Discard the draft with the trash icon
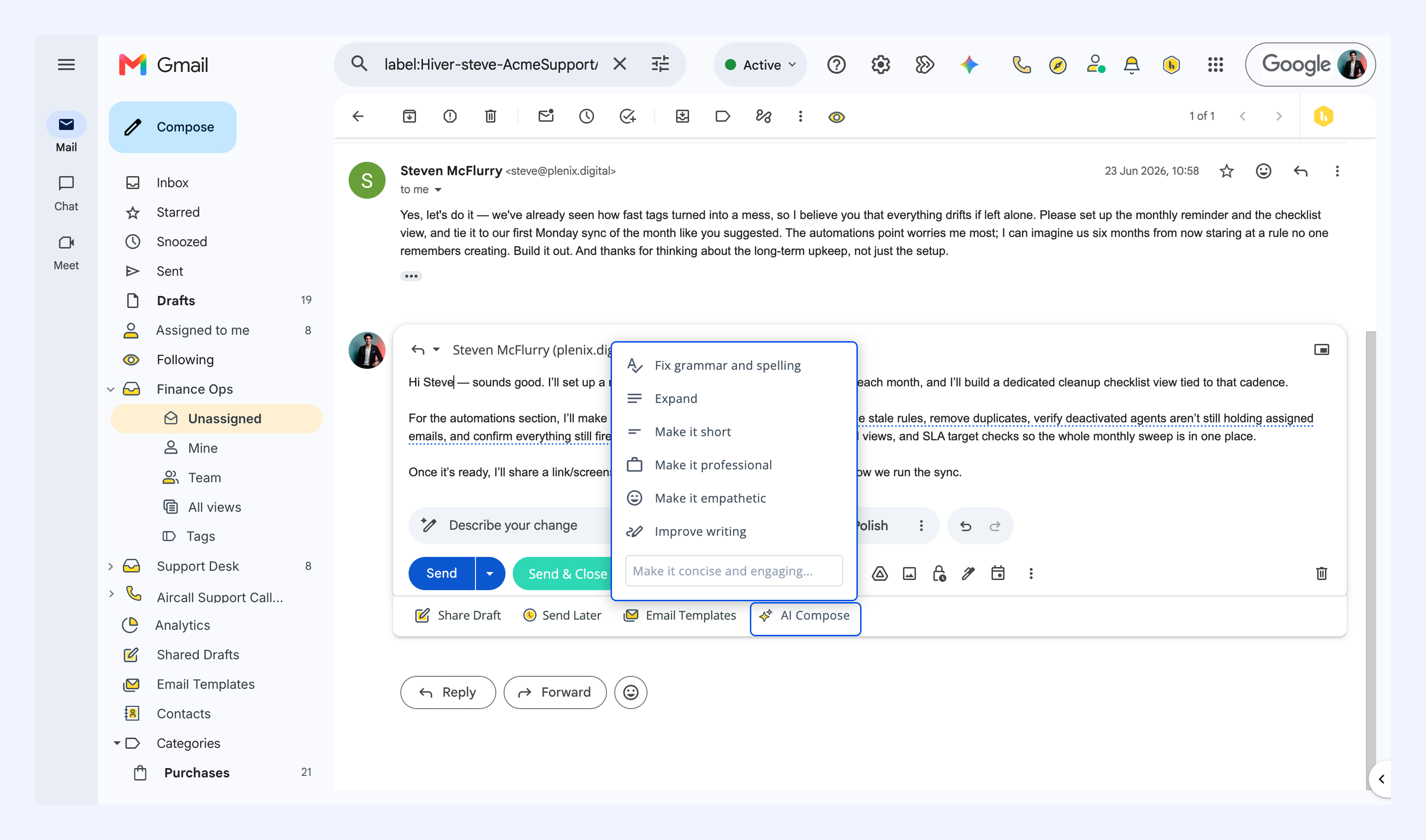 (1321, 574)
